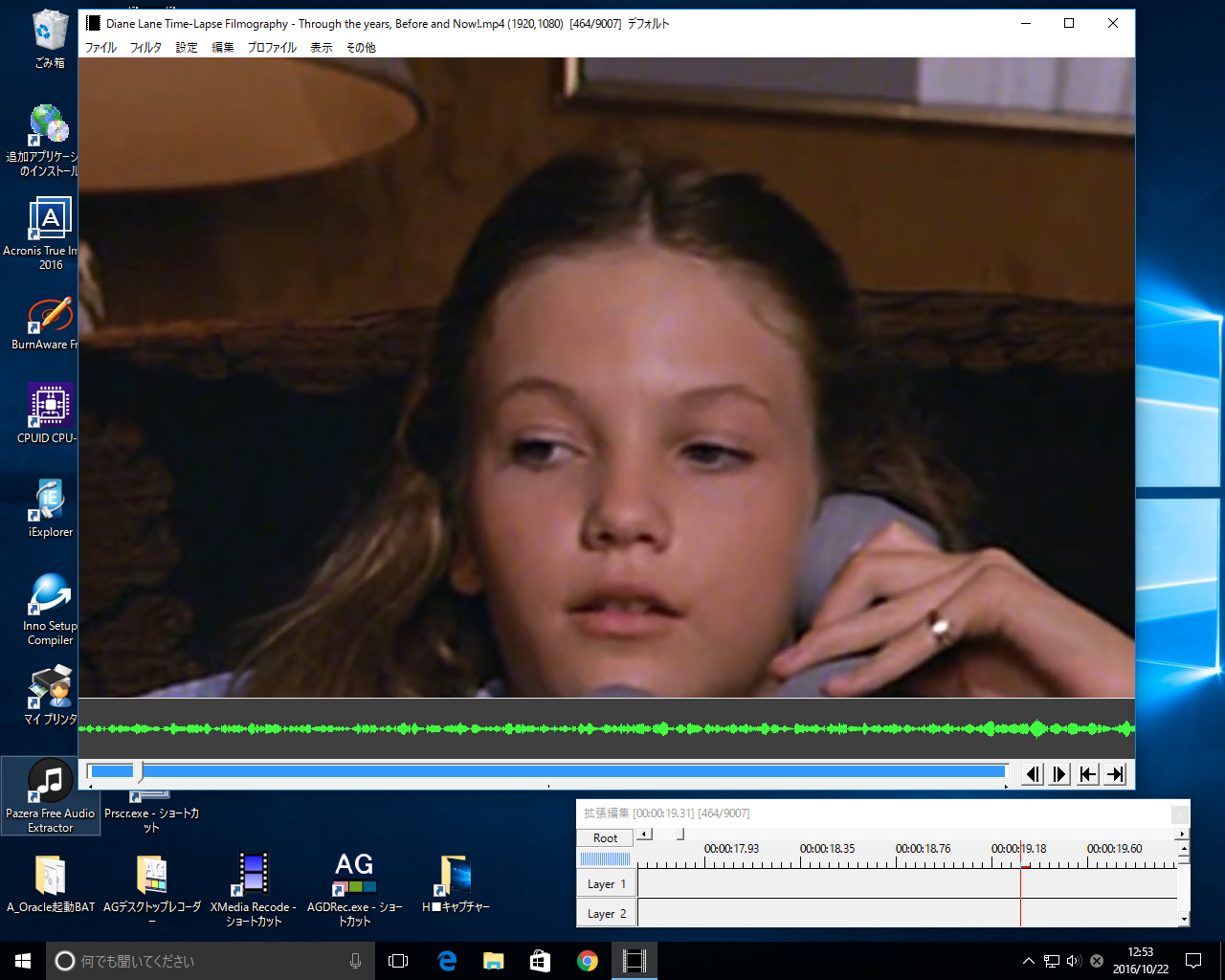Click the Cortana microphone icon
Image resolution: width=1225 pixels, height=980 pixels.
point(355,961)
